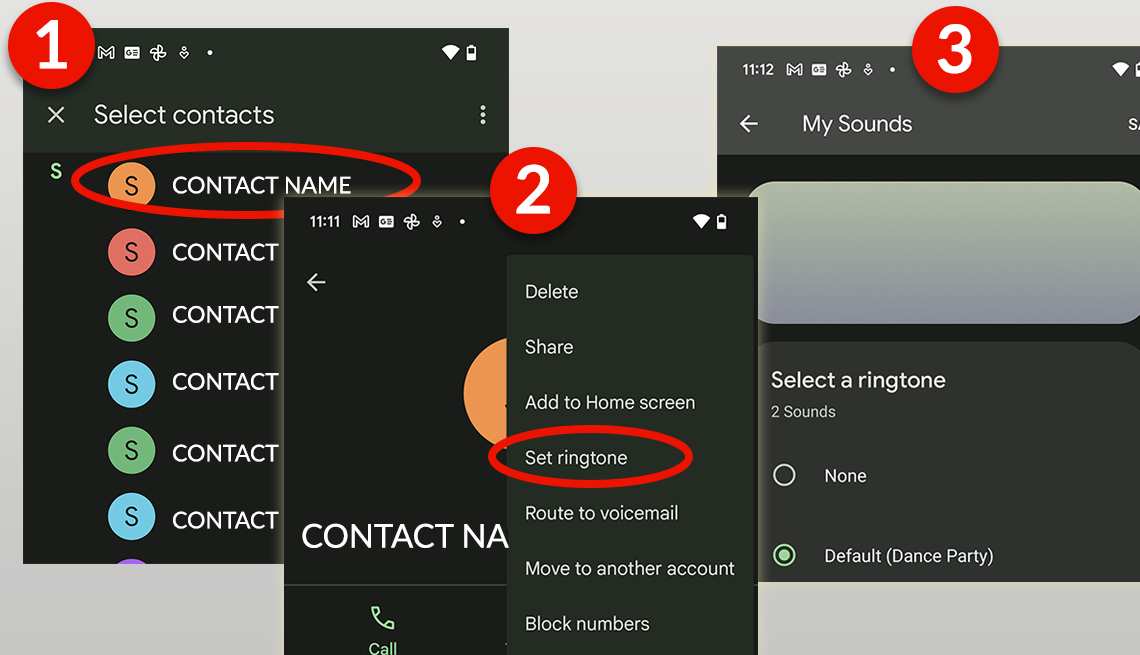Tap the Gmail icon in the 11:12 status bar
The height and width of the screenshot is (655, 1140).
pyautogui.click(x=794, y=70)
